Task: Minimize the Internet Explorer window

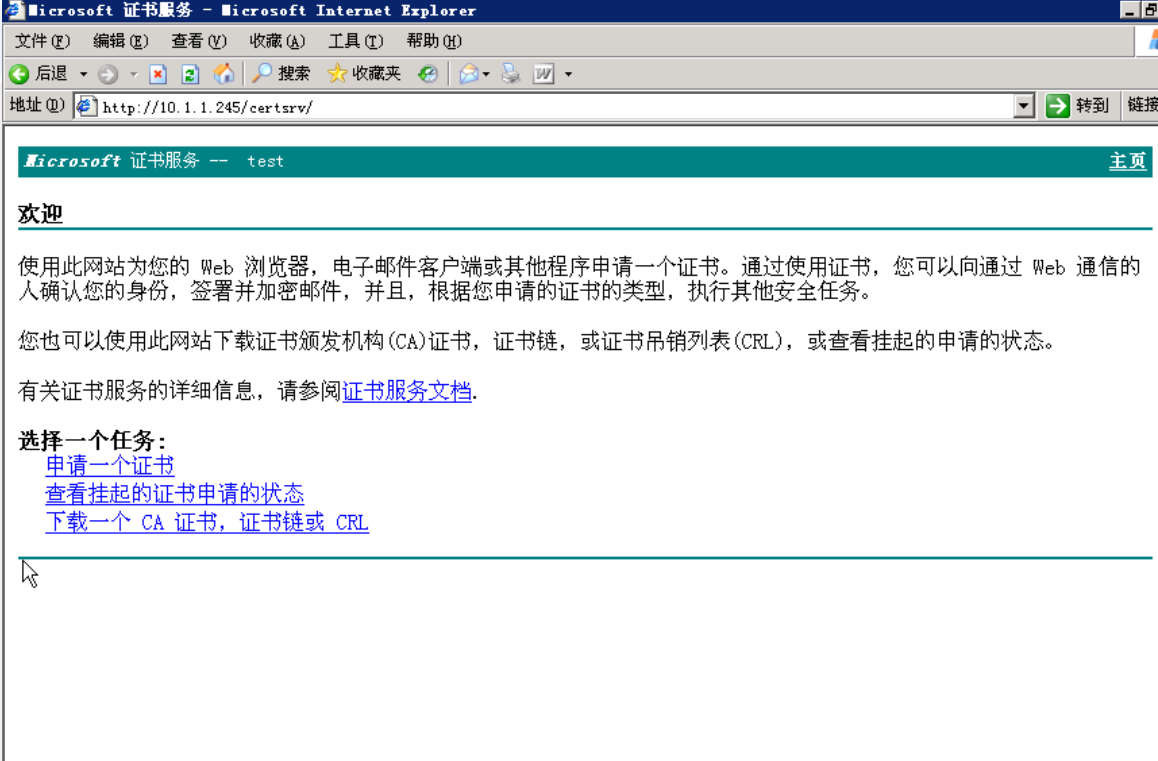Action: (x=1130, y=10)
